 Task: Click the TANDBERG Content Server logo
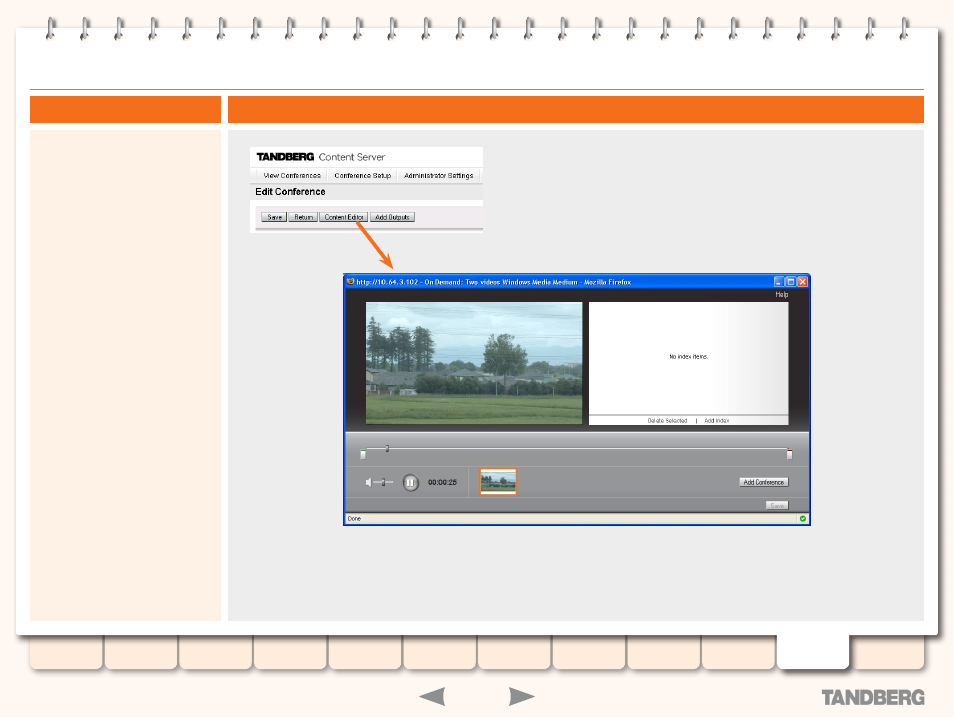[x=321, y=157]
